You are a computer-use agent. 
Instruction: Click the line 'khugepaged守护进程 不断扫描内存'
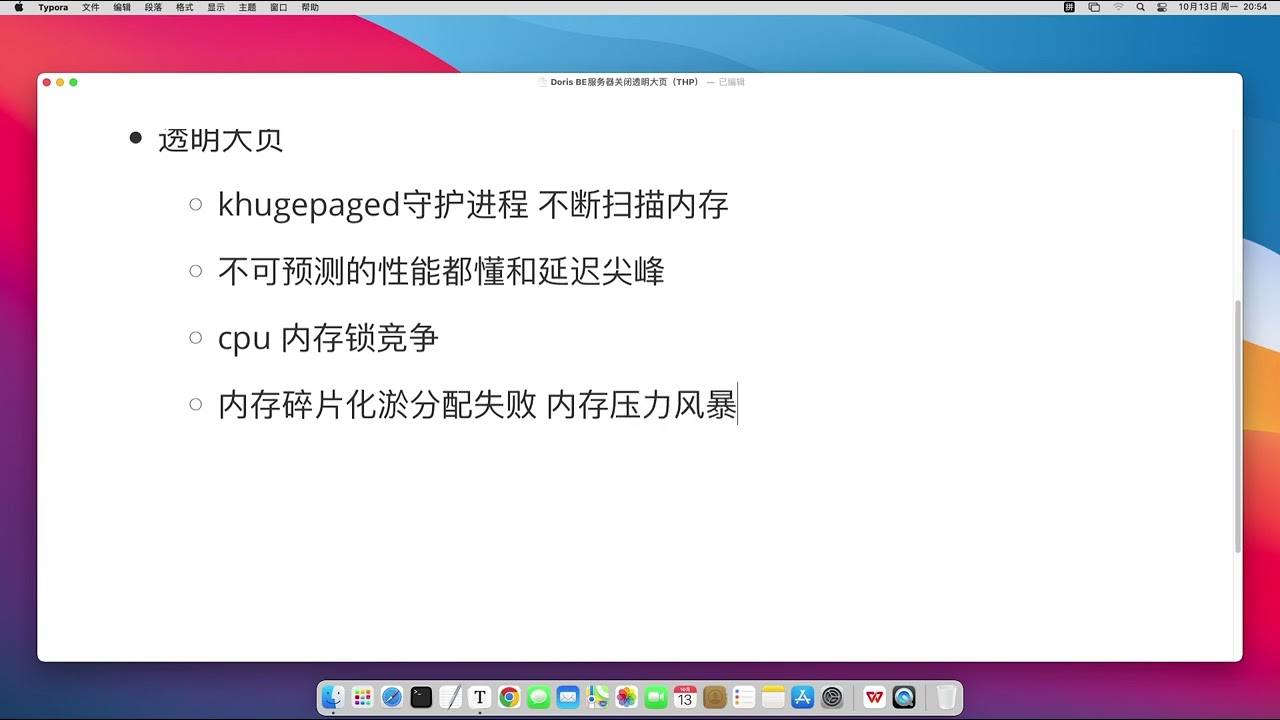pos(473,205)
